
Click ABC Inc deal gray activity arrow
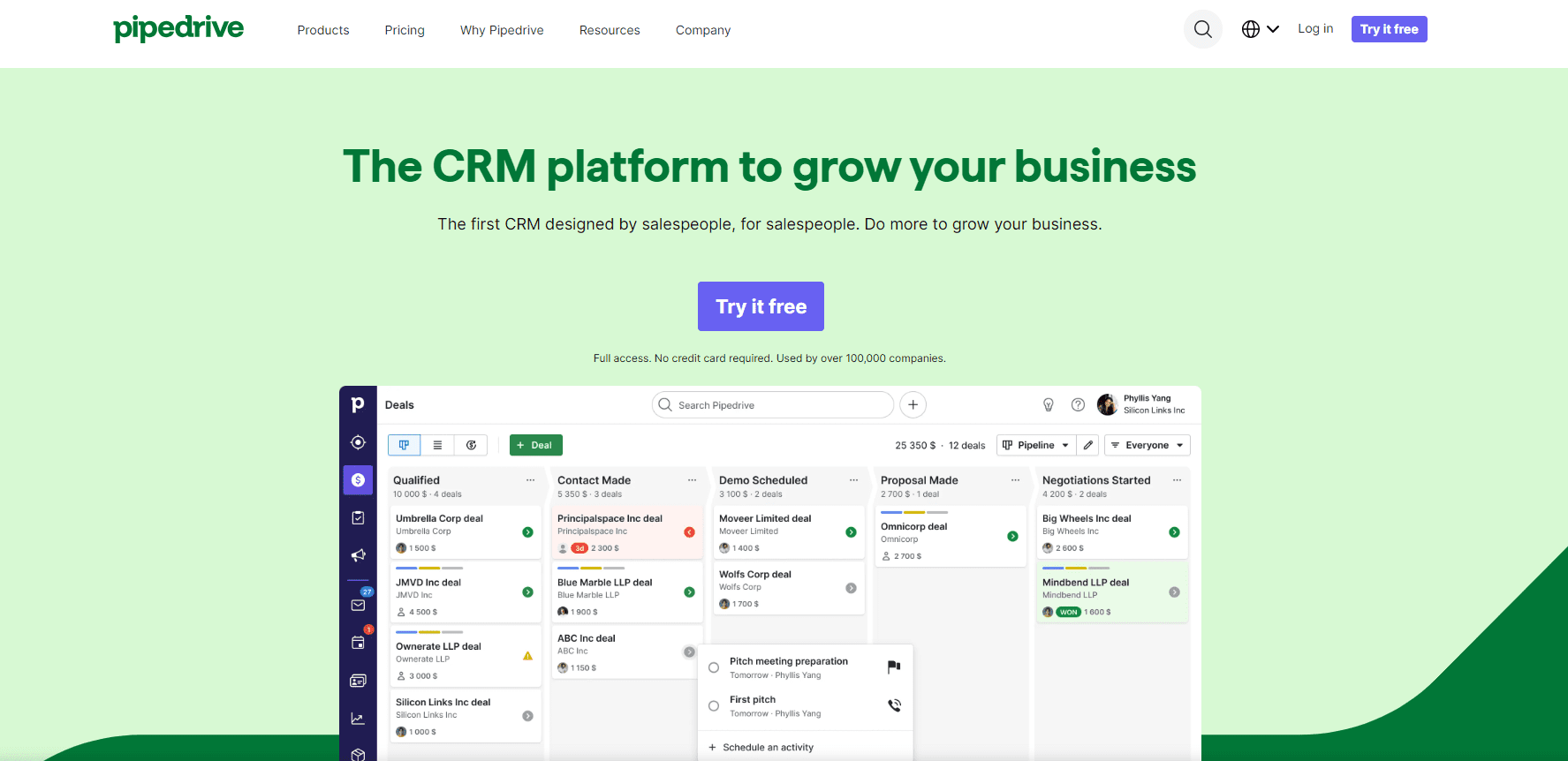tap(689, 652)
